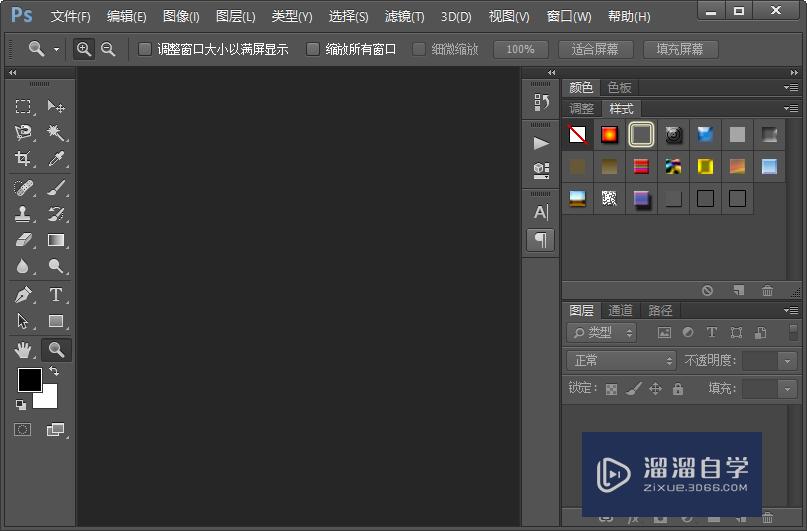807x531 pixels.
Task: Choose Zoom In mode in options bar
Action: pos(84,49)
